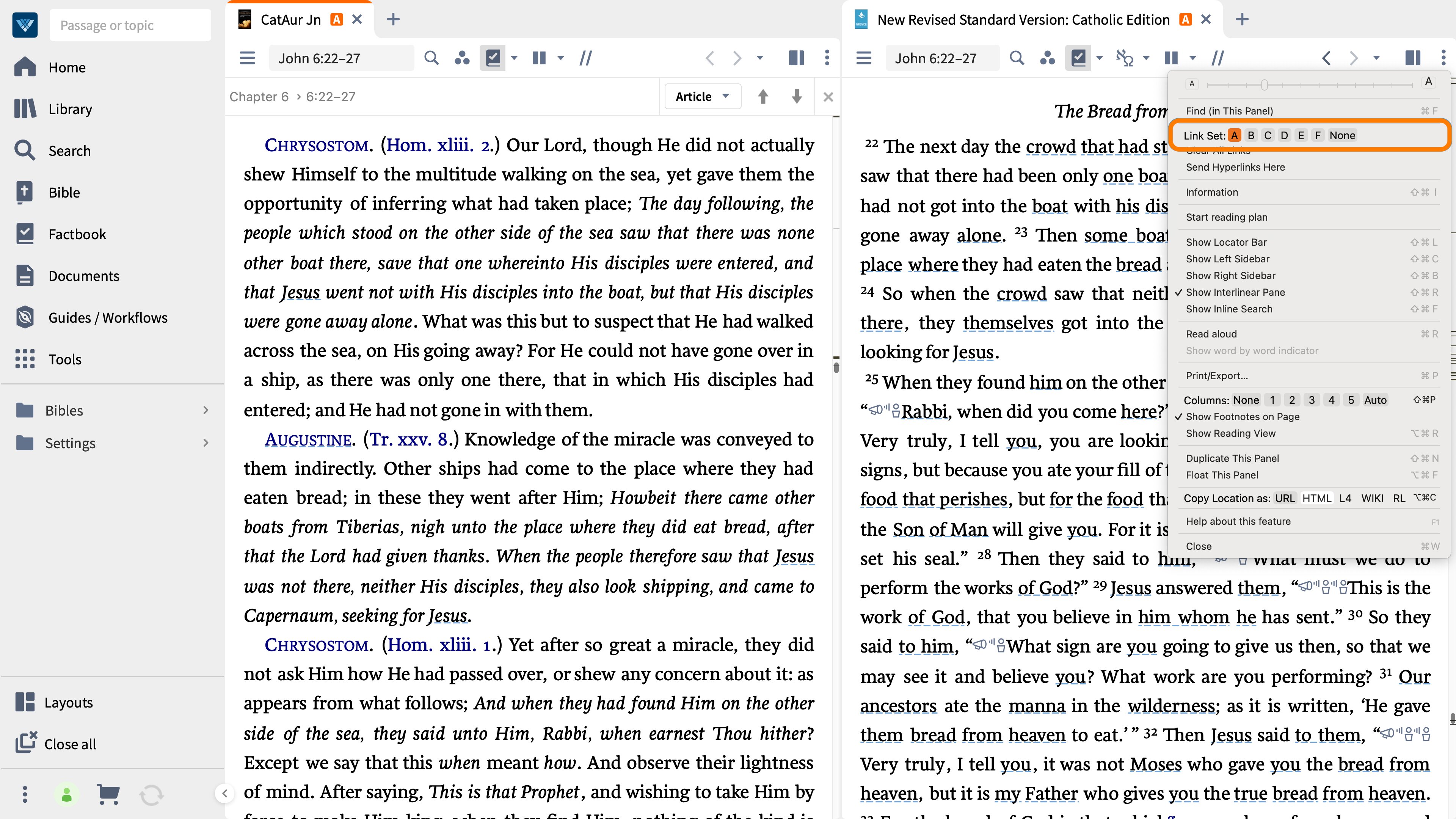Image resolution: width=1456 pixels, height=819 pixels.
Task: Open history dropdown arrow in CatAur Jn panel
Action: click(760, 58)
